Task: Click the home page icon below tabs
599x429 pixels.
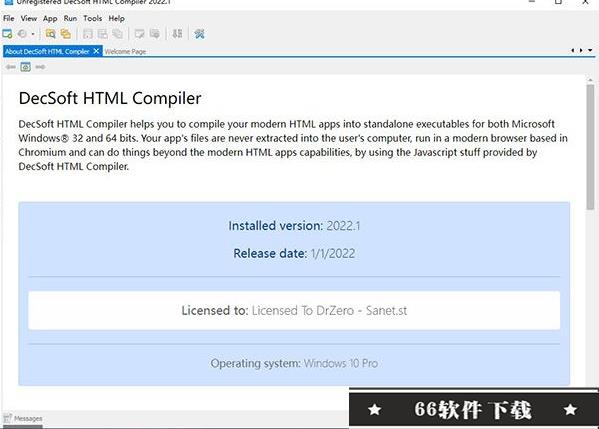Action: click(26, 67)
